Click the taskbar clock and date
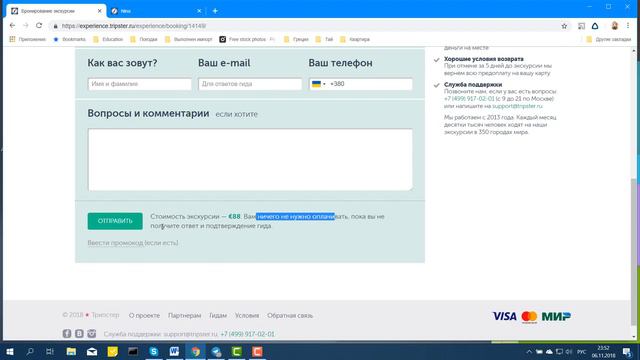This screenshot has width=640, height=360. (603, 351)
